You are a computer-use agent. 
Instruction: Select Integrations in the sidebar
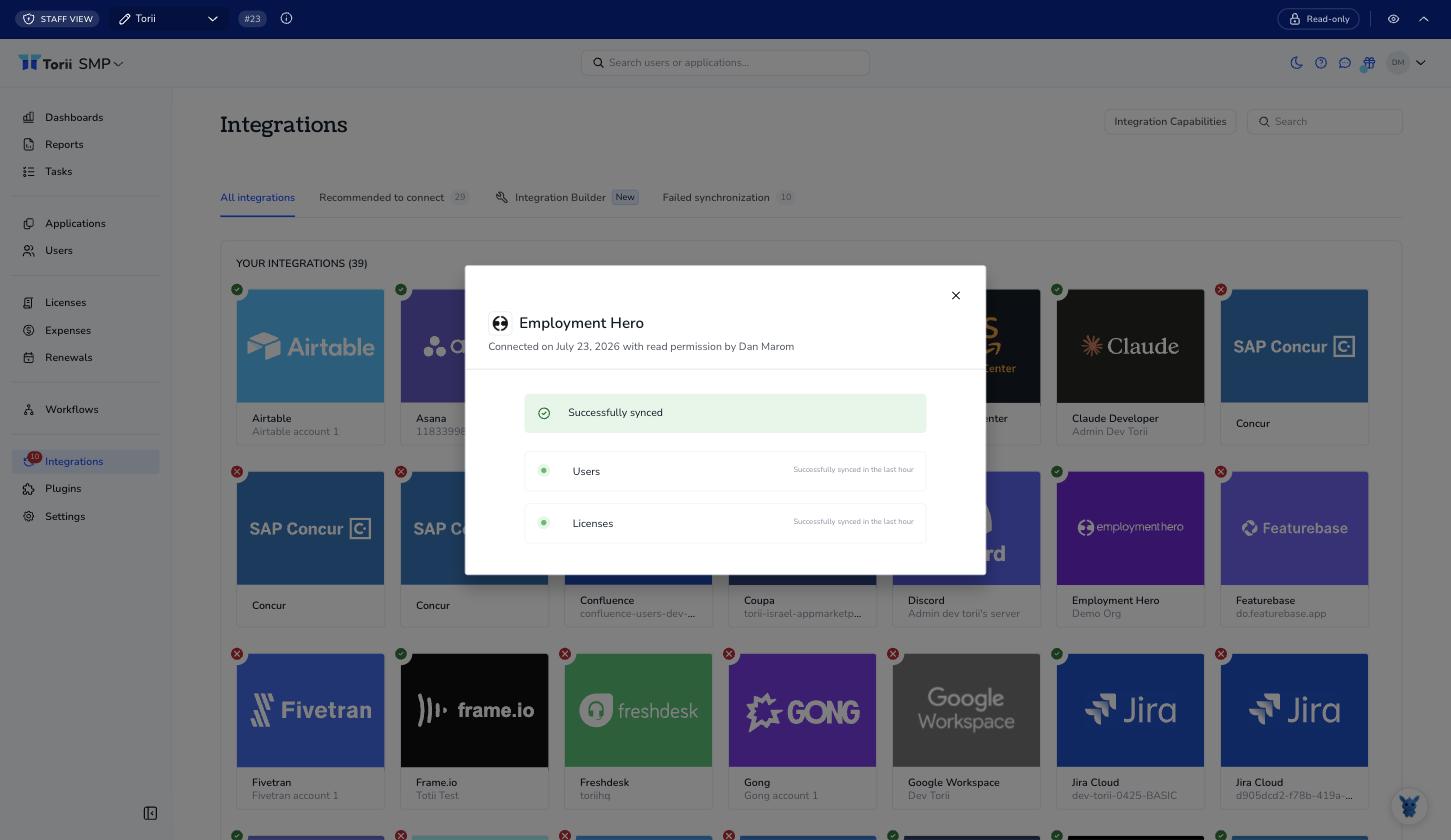pyautogui.click(x=85, y=461)
